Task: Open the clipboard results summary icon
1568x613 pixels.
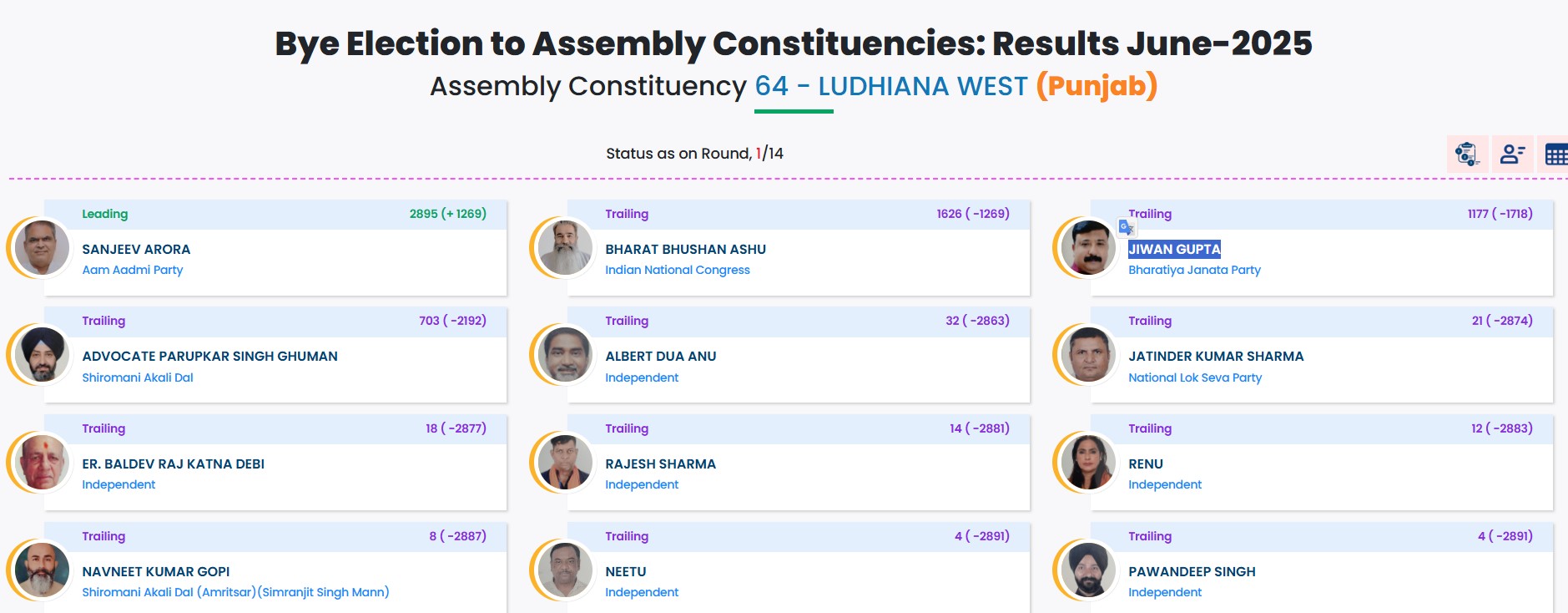Action: point(1467,154)
